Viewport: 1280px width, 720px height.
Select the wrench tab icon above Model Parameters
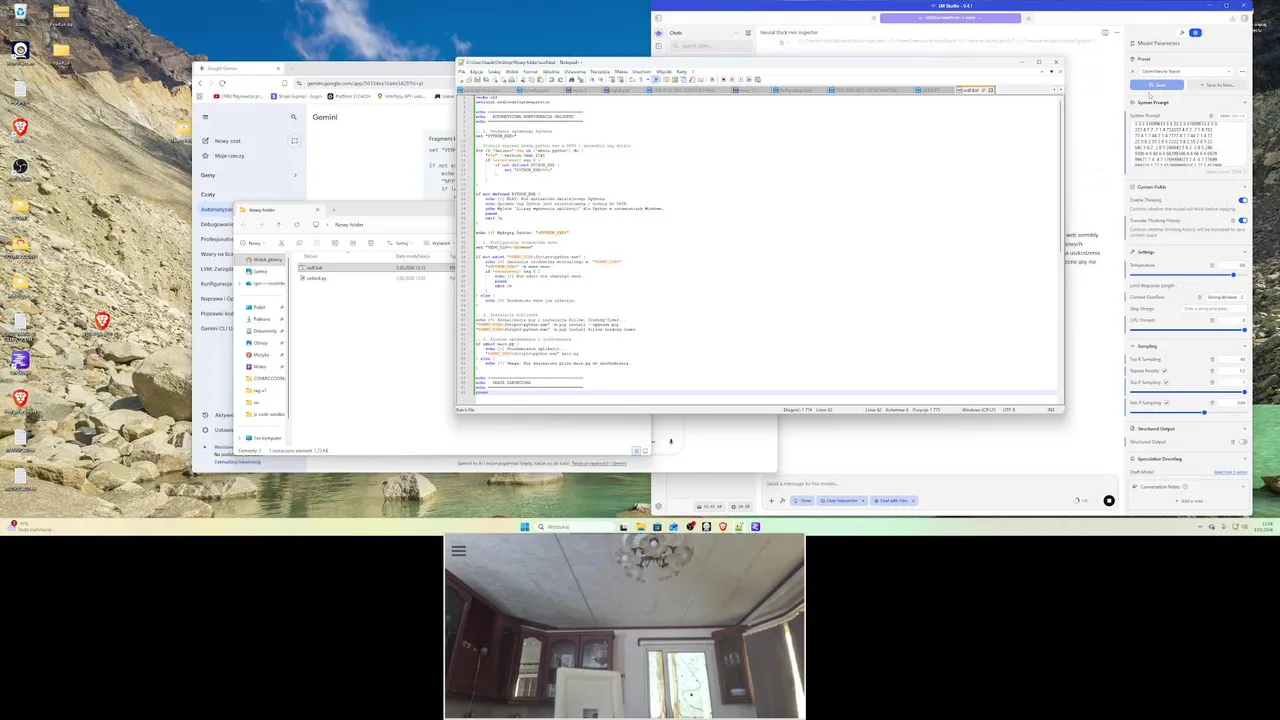(1182, 33)
